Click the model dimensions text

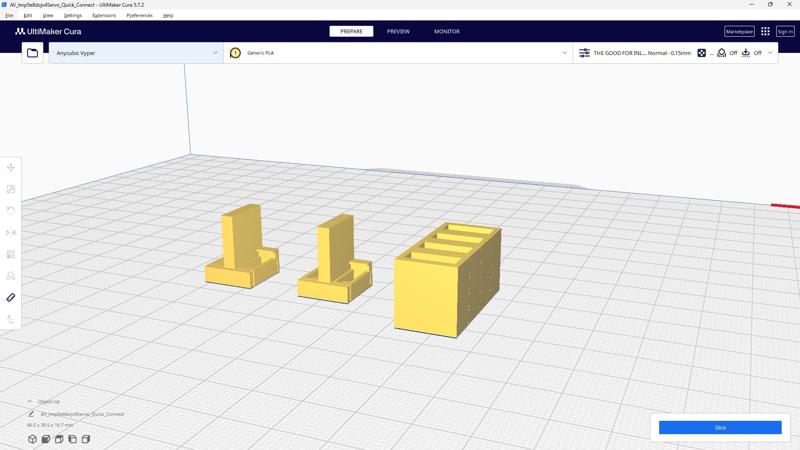click(50, 425)
